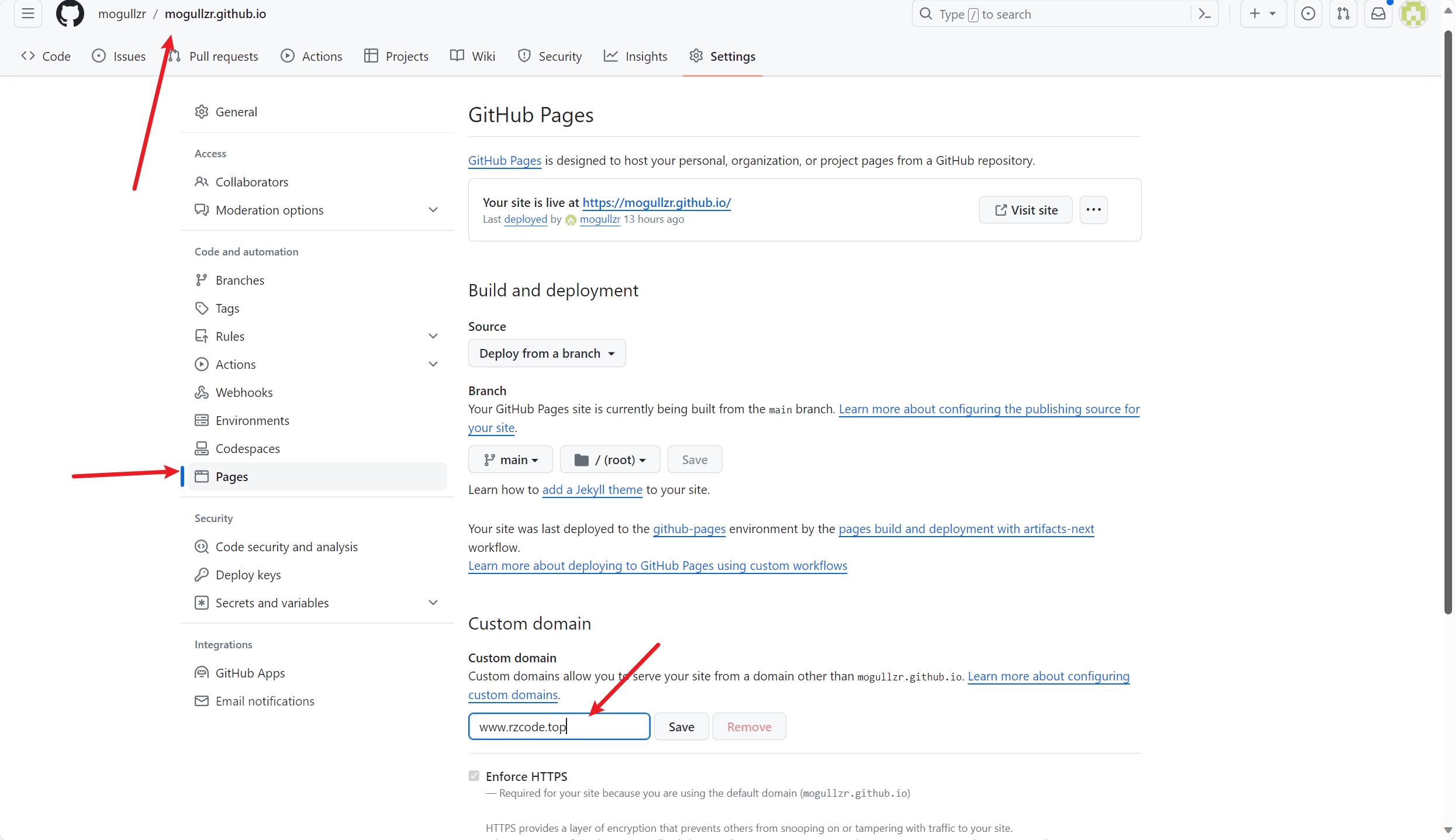Screen dimensions: 1455x840
Task: Open the issues circle-dot icon in header
Action: 1308,14
